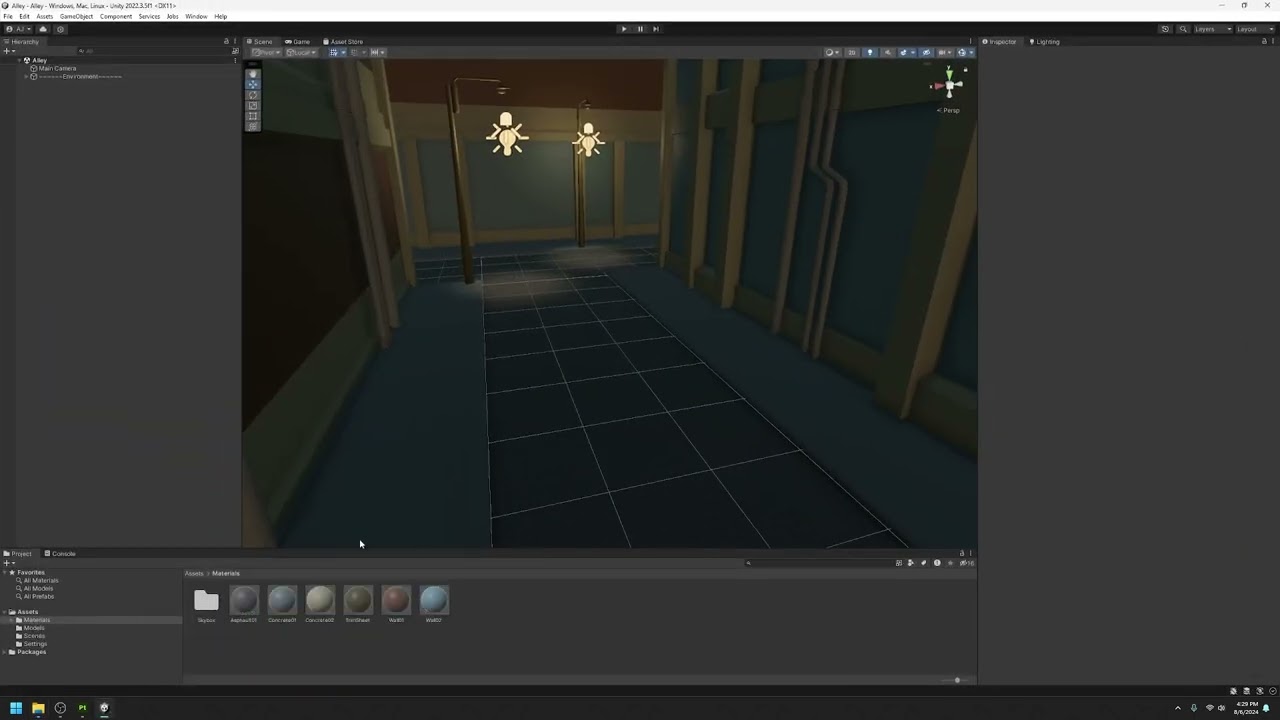Select the Scale tool in the scene overlay
This screenshot has width=1280, height=720.
coord(253,105)
